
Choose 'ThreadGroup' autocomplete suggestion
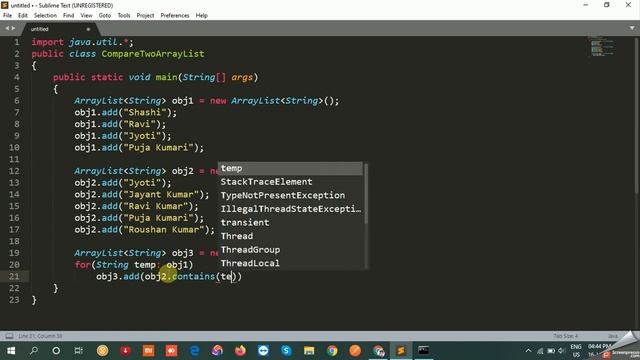pos(290,250)
